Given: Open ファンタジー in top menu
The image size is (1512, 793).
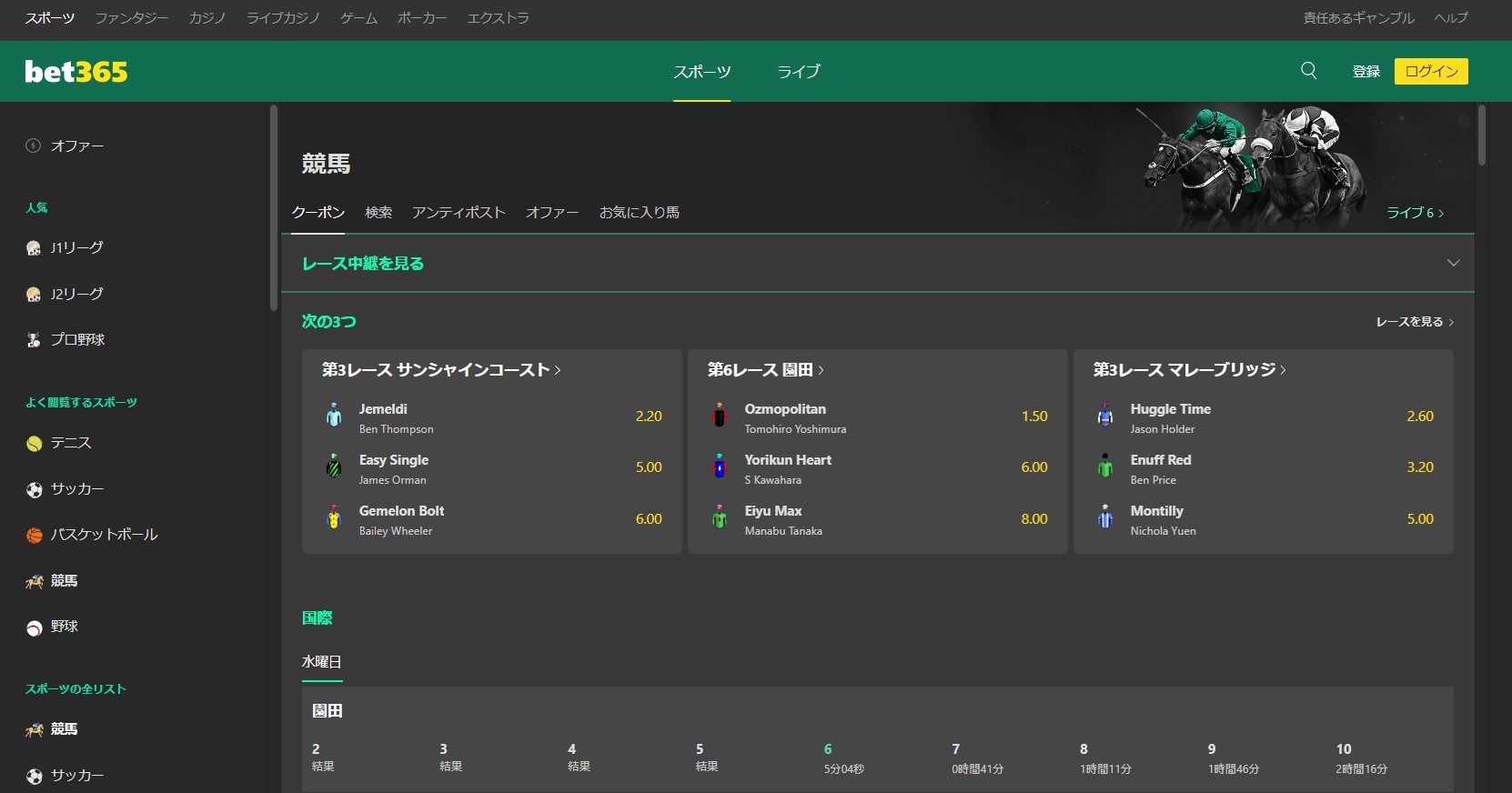Looking at the screenshot, I should [132, 18].
